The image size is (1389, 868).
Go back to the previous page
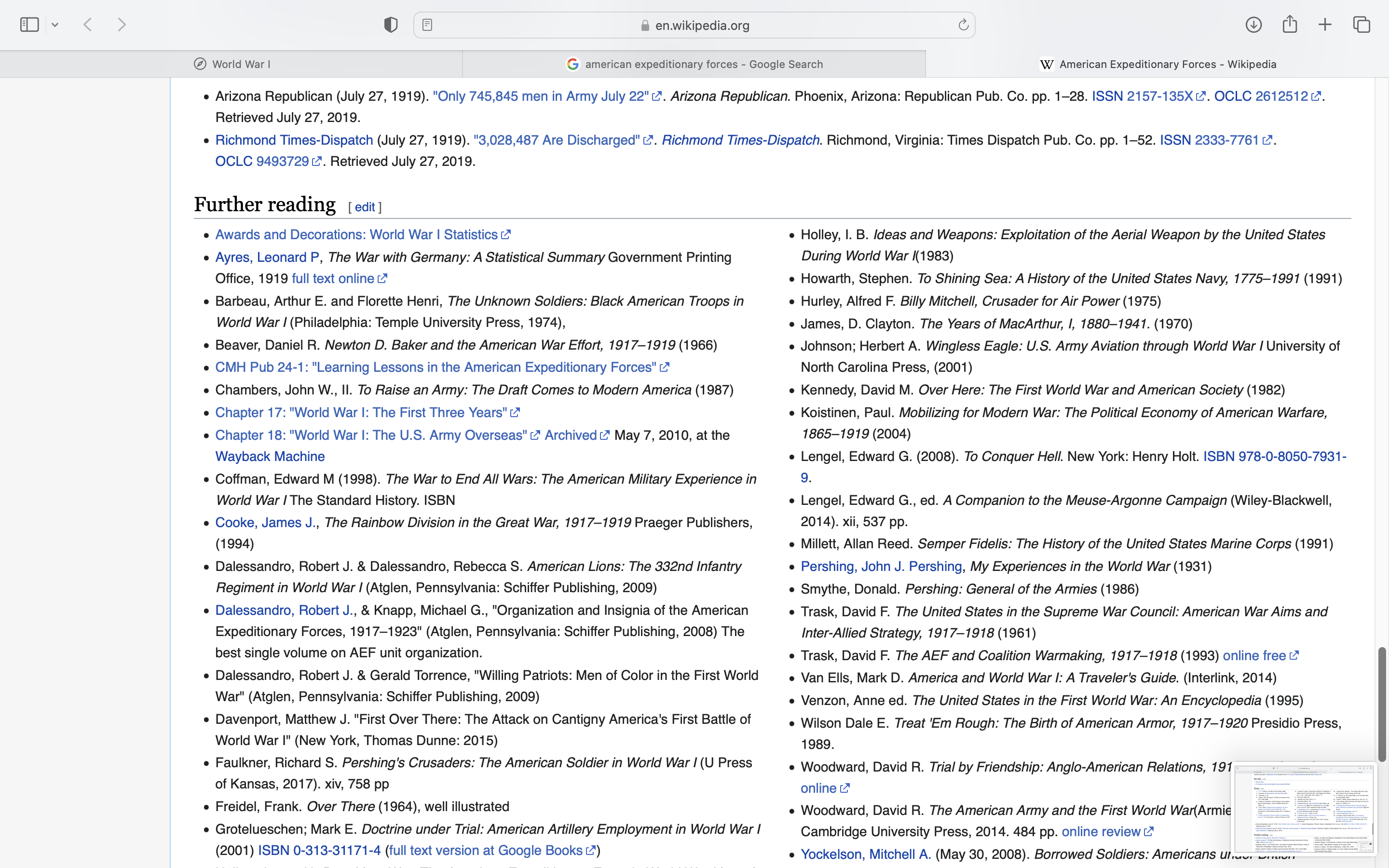coord(88,25)
